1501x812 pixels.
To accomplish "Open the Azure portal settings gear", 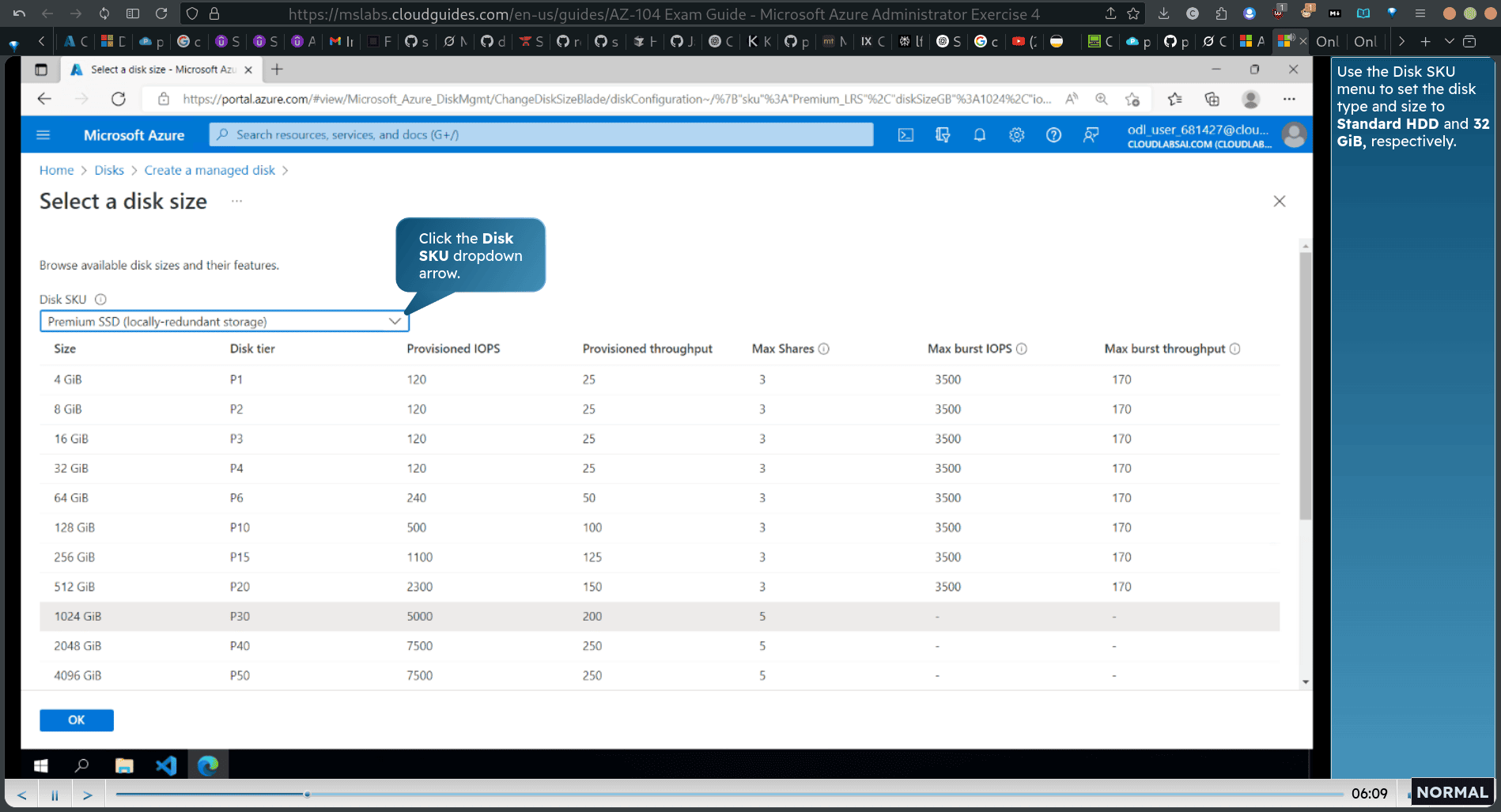I will (1017, 135).
